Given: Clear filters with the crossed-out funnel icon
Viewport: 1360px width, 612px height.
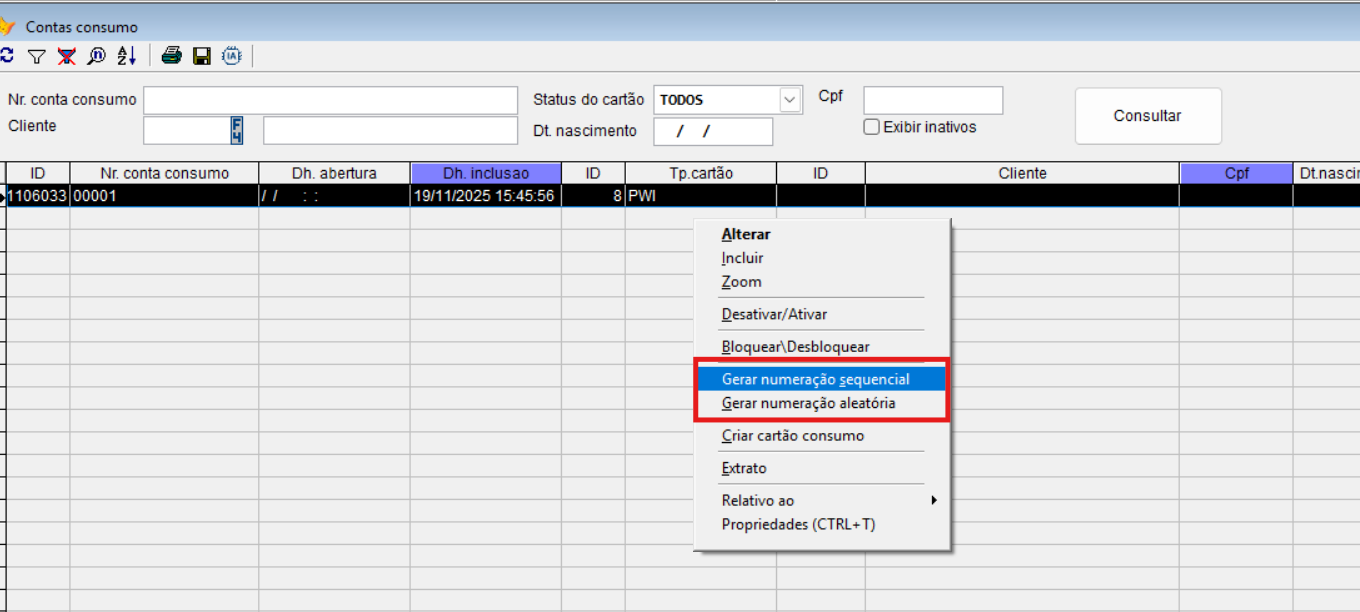Looking at the screenshot, I should point(66,56).
